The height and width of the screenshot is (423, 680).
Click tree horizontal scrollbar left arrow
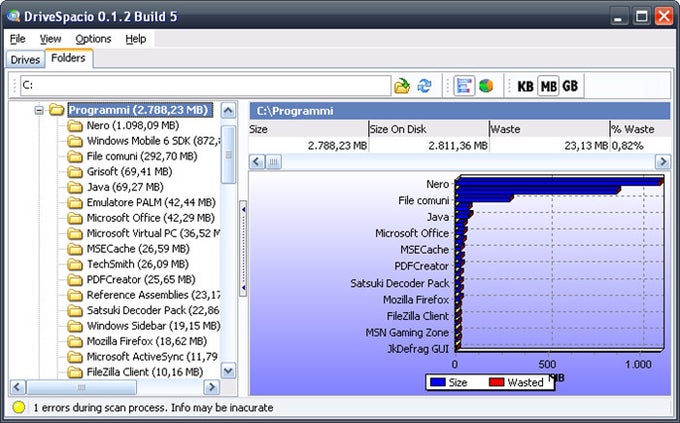(18, 387)
